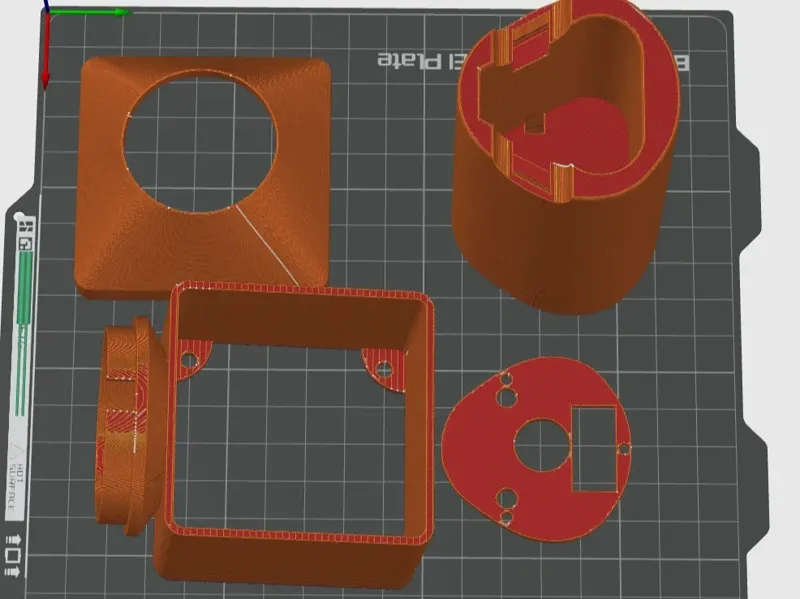The width and height of the screenshot is (800, 599).
Task: Click the HOT SURFACE label text
Action: pyautogui.click(x=14, y=488)
